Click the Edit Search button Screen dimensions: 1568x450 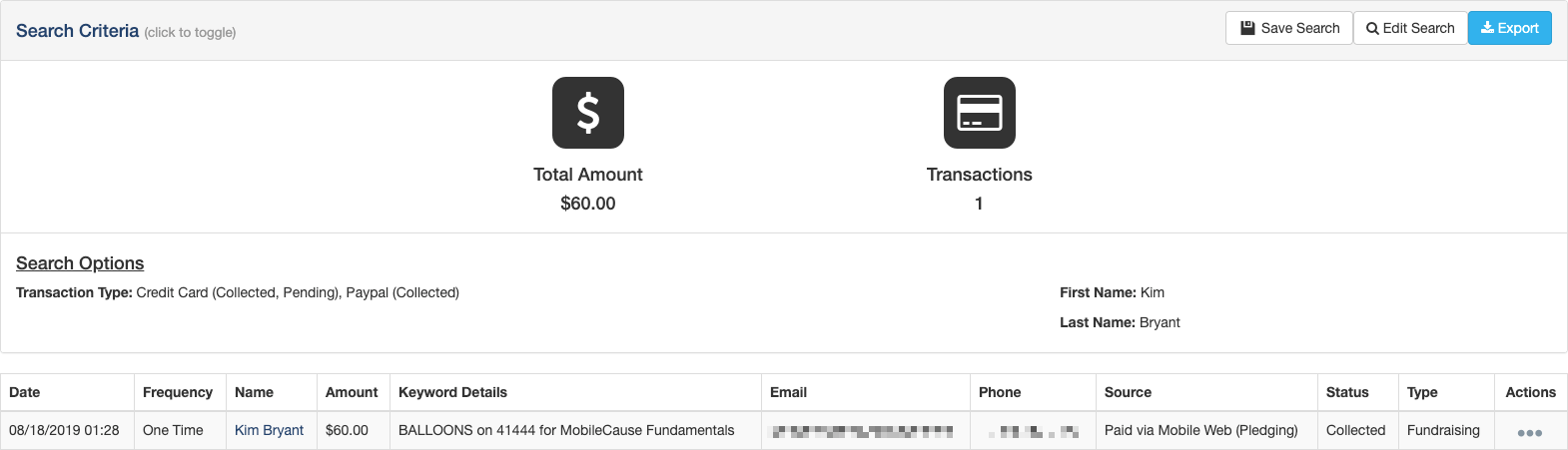1410,28
